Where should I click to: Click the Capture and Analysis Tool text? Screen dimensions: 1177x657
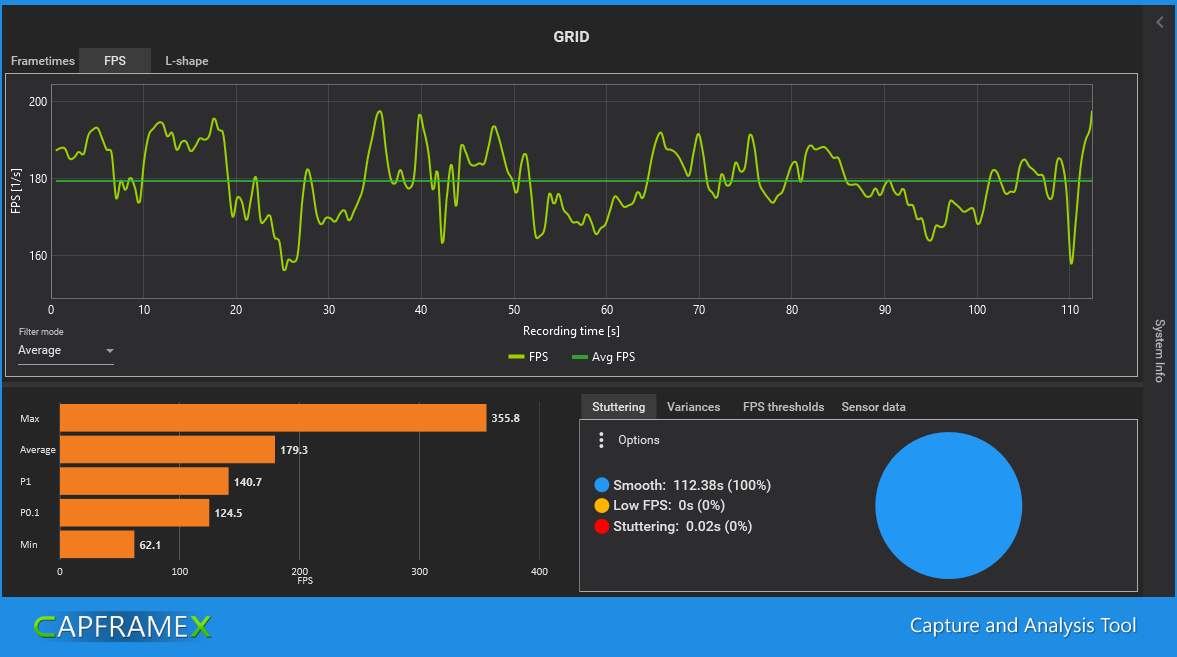click(1023, 625)
